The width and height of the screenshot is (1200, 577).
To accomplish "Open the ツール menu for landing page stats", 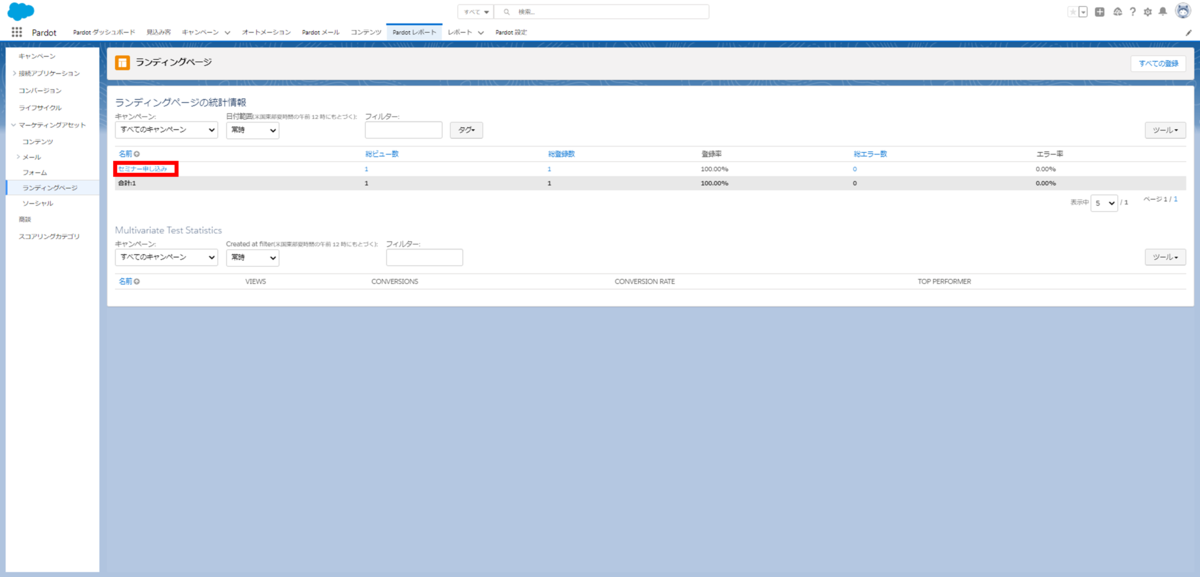I will click(x=1165, y=130).
